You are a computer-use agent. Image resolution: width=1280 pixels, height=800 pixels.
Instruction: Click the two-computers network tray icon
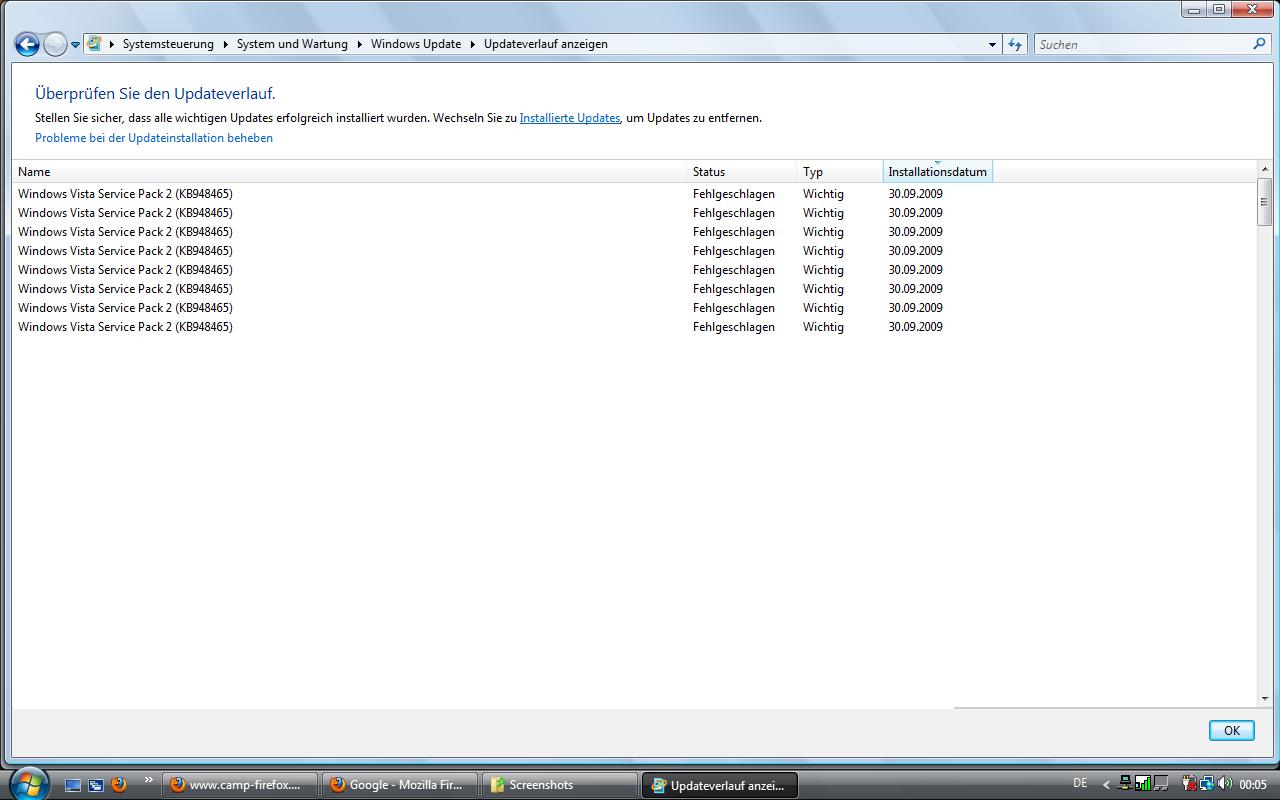(1126, 784)
